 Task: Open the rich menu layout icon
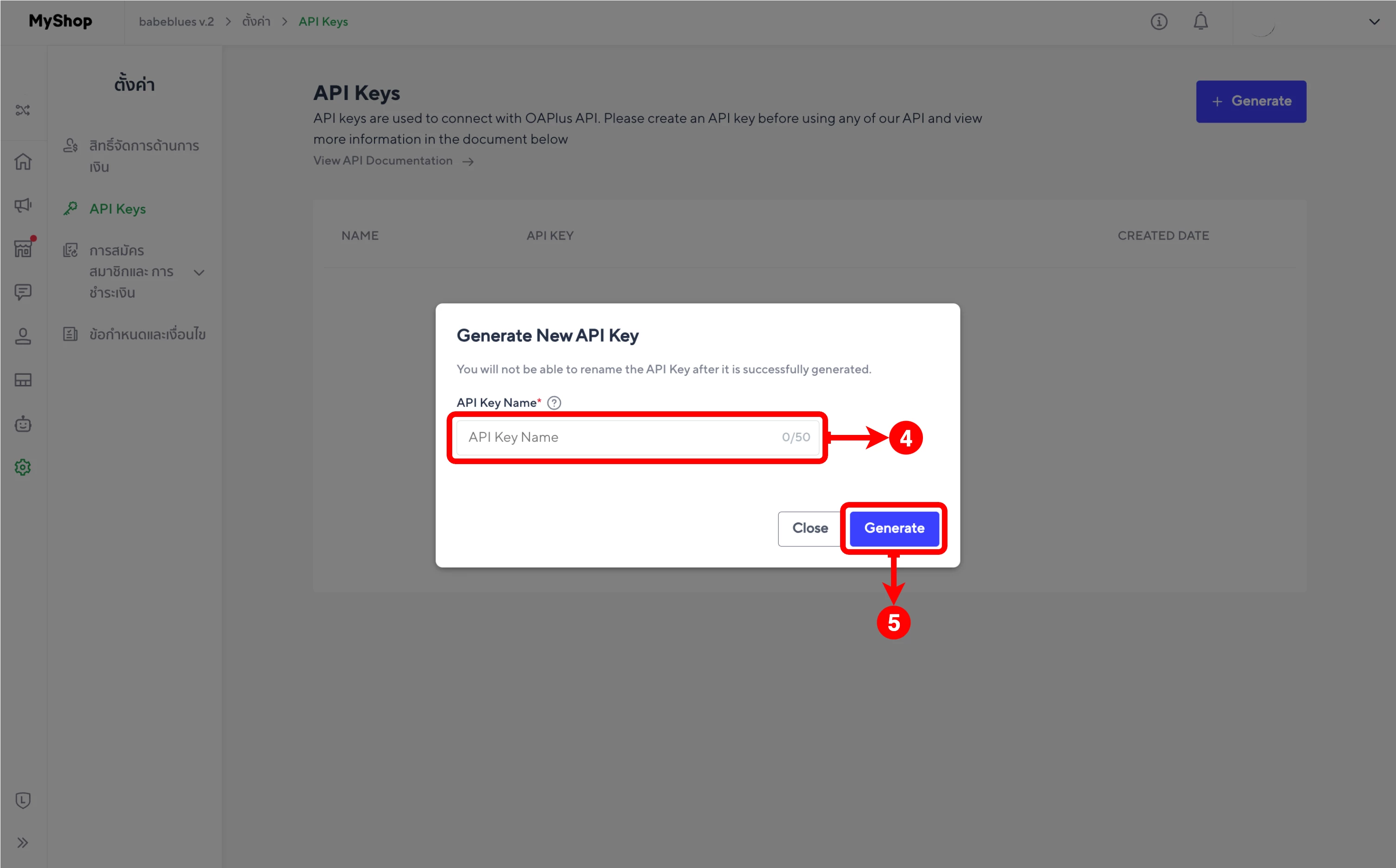[x=23, y=380]
